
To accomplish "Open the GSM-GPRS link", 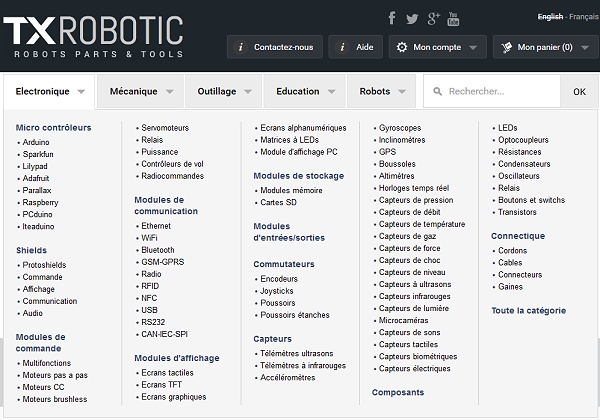I will (163, 262).
